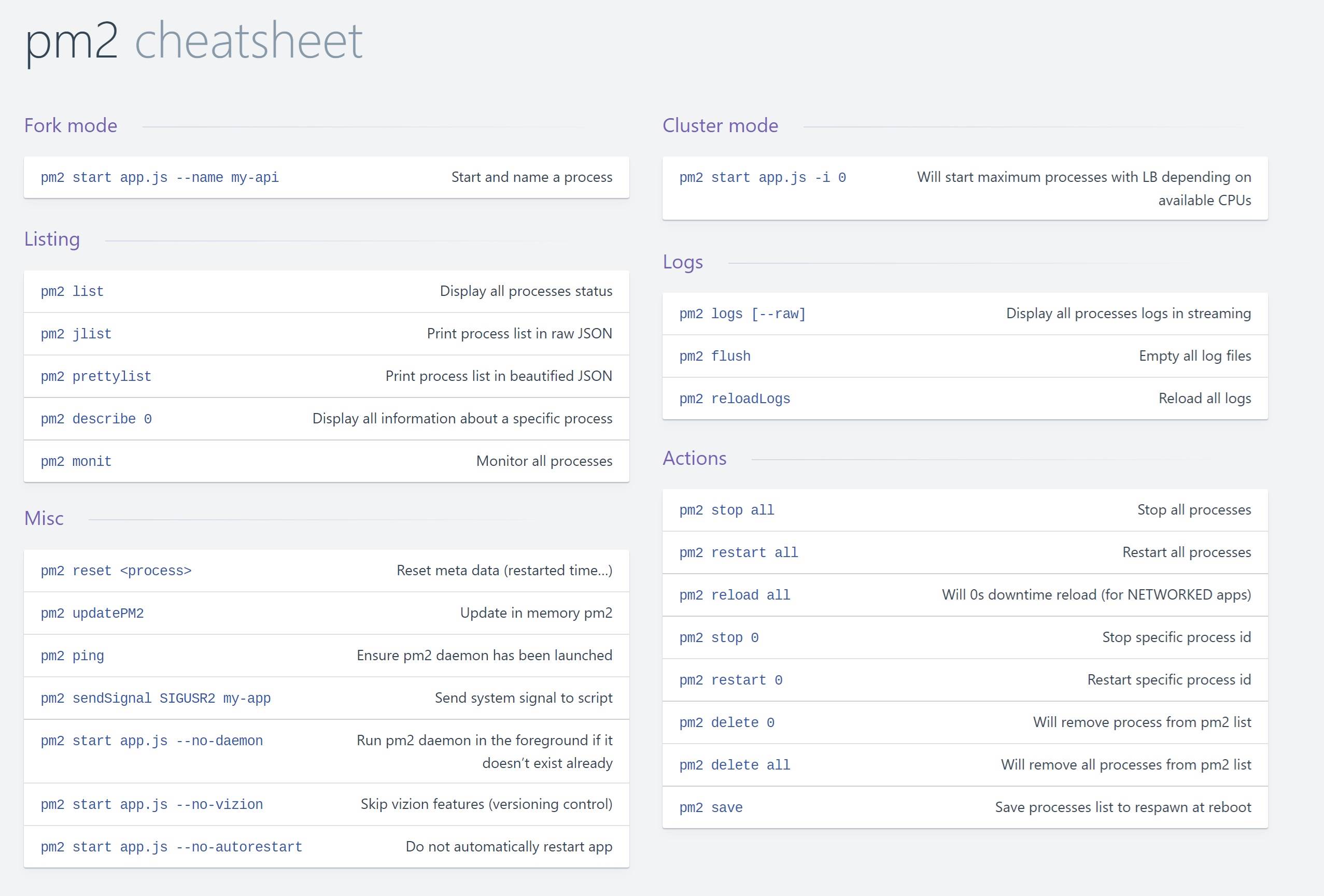
Task: Select the 'pm2 start app.js -i 0' command
Action: tap(762, 178)
